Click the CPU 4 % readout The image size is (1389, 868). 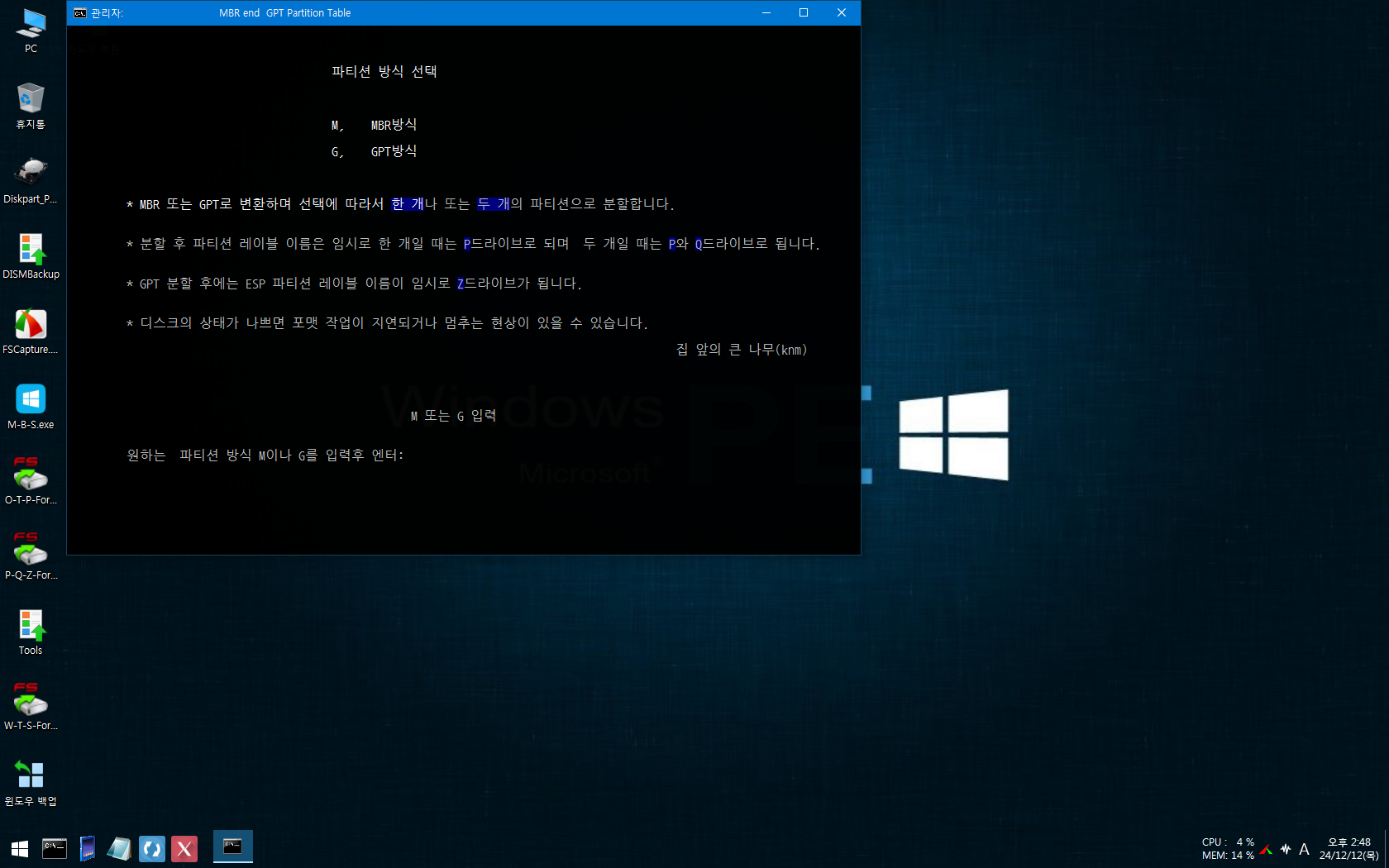pyautogui.click(x=1228, y=842)
